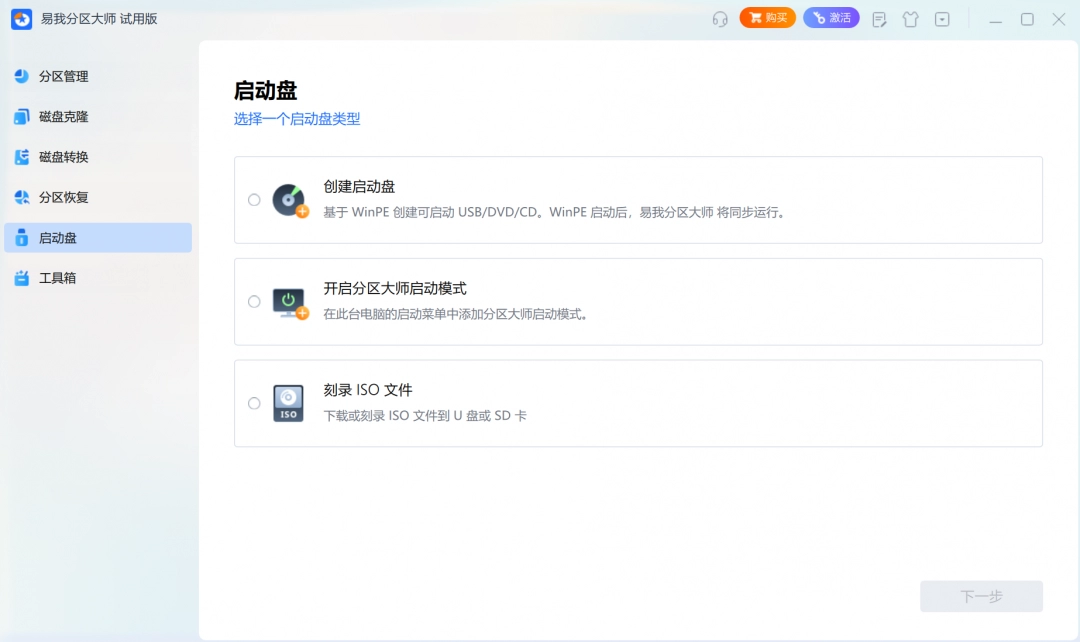The height and width of the screenshot is (642, 1080).
Task: Click the WinPE bootable description text
Action: [x=555, y=212]
